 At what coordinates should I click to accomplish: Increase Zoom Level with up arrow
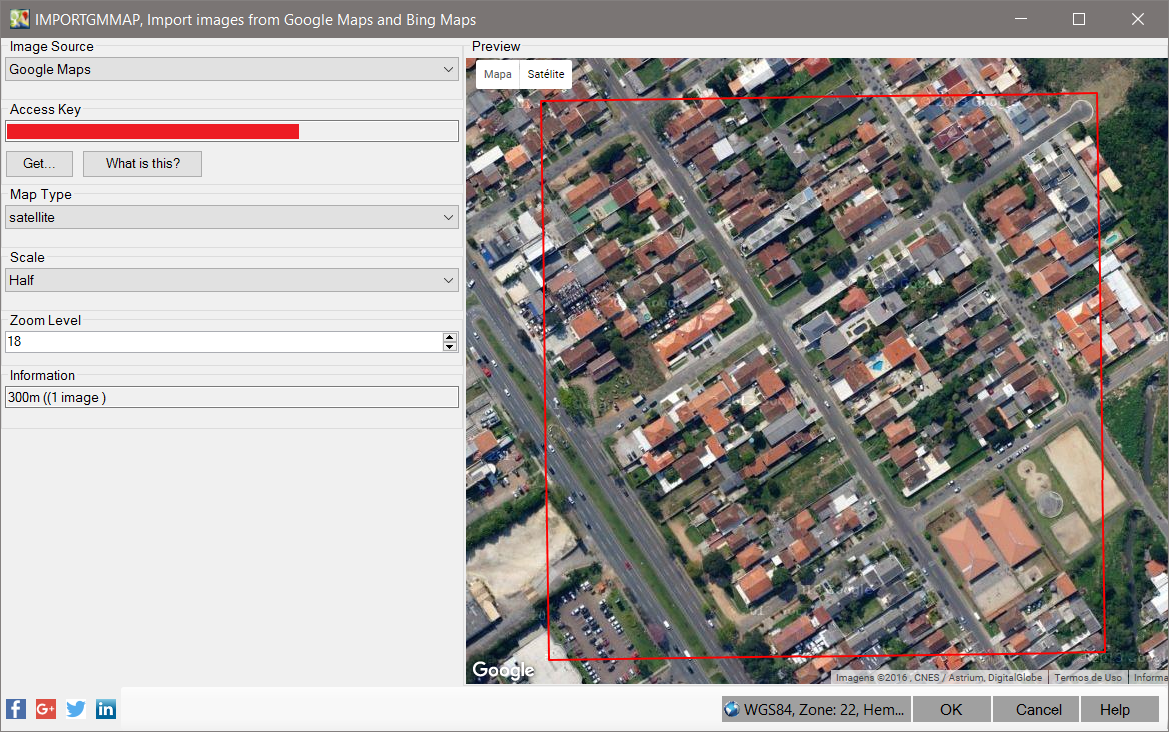point(450,337)
